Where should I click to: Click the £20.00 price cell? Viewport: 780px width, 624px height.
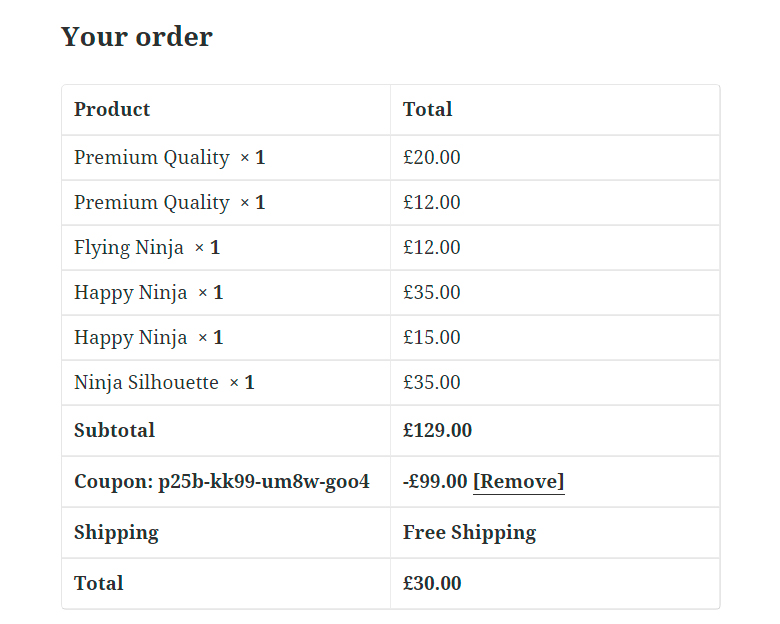click(x=431, y=158)
